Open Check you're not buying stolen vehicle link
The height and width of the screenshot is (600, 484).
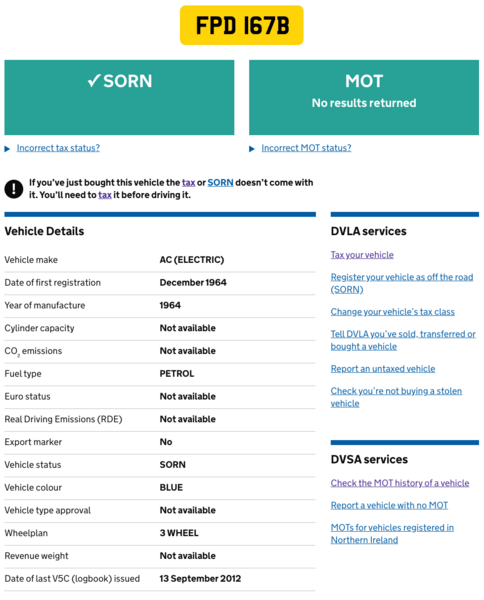click(x=396, y=397)
